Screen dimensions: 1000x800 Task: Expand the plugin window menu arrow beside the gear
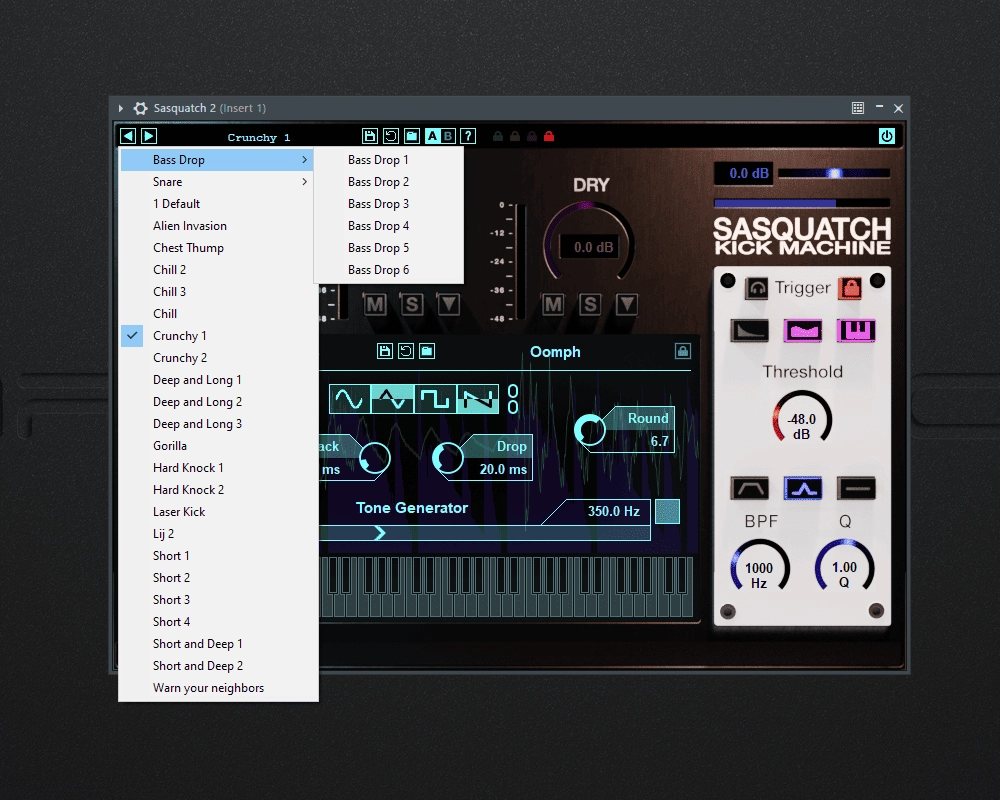(x=121, y=108)
